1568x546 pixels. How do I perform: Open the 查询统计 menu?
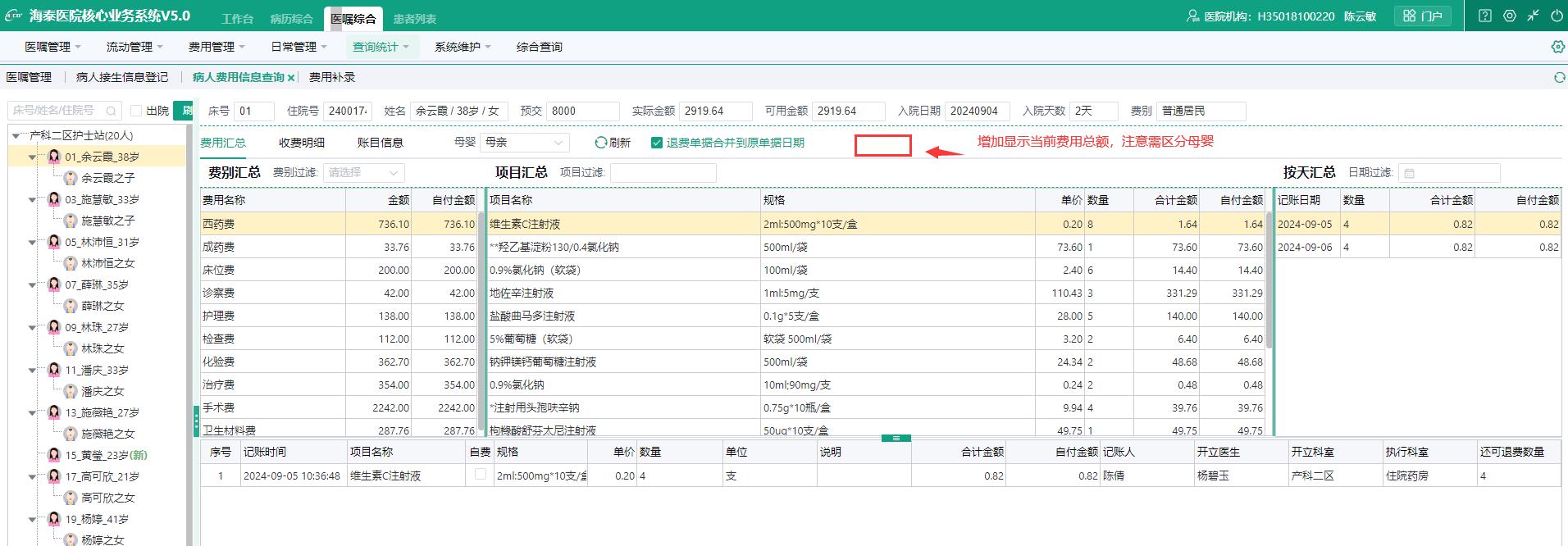click(381, 47)
